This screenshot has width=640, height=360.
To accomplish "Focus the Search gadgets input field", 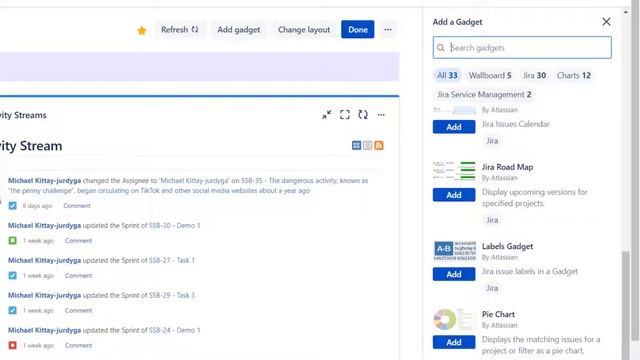I will click(522, 47).
